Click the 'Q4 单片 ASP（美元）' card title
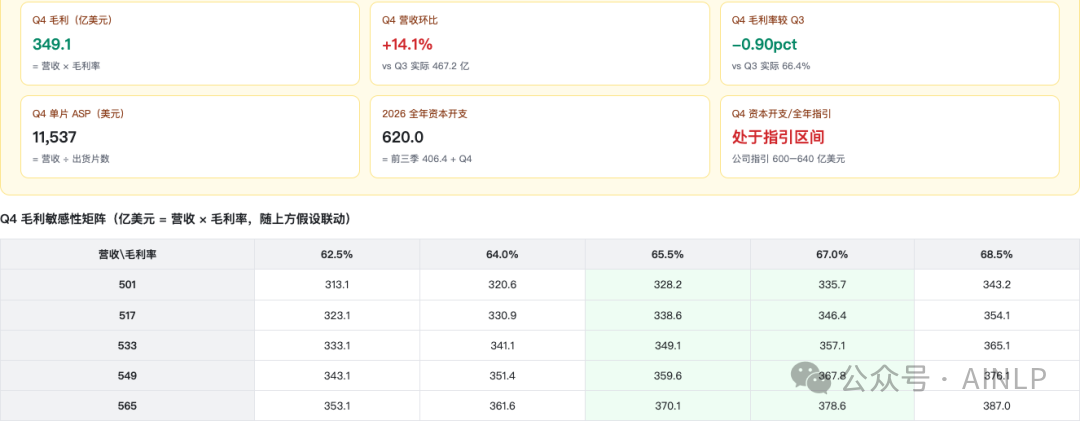The image size is (1080, 421). coord(78,114)
